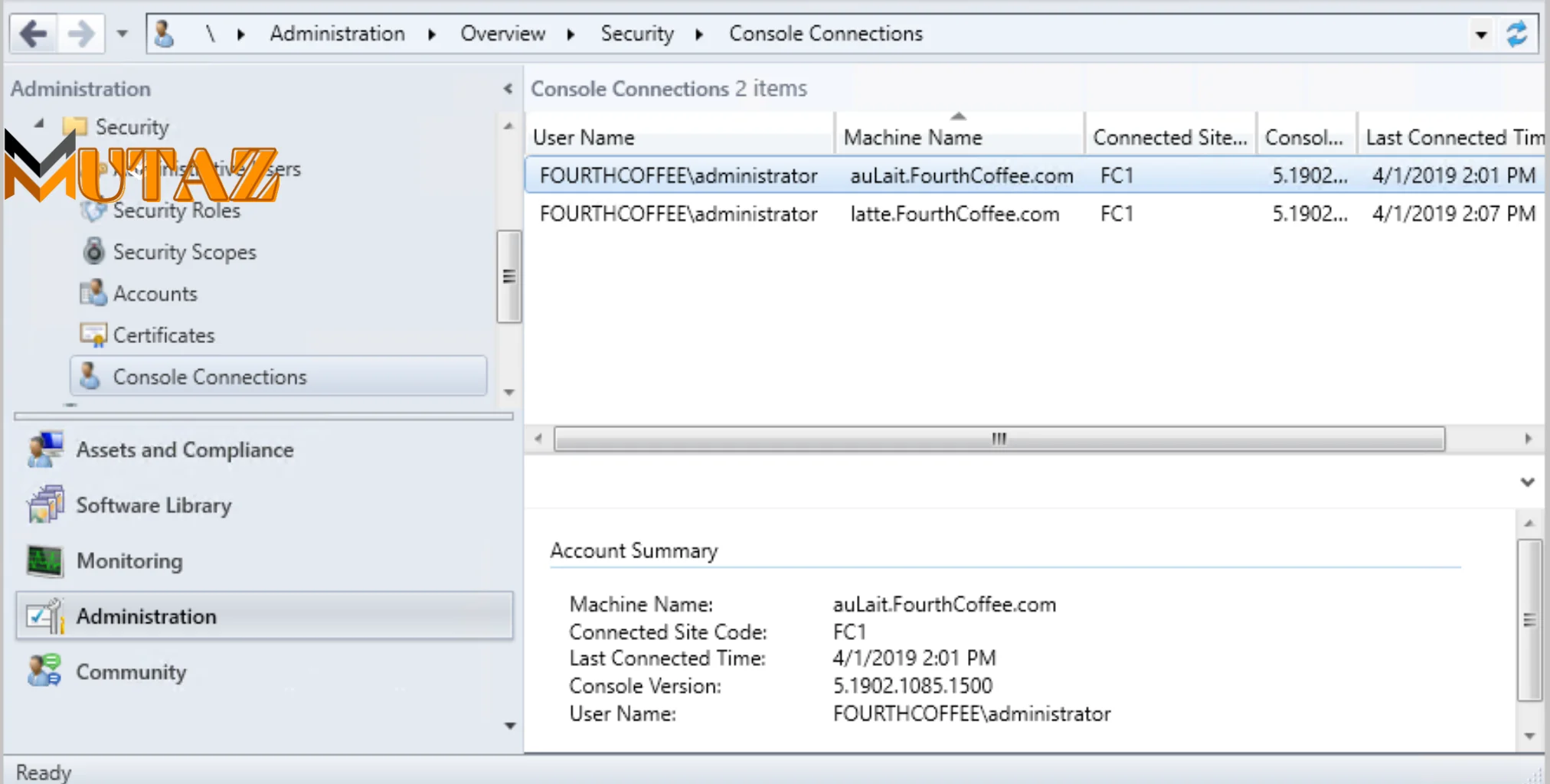The width and height of the screenshot is (1550, 784).
Task: Switch to Software Library workspace
Action: pos(153,505)
